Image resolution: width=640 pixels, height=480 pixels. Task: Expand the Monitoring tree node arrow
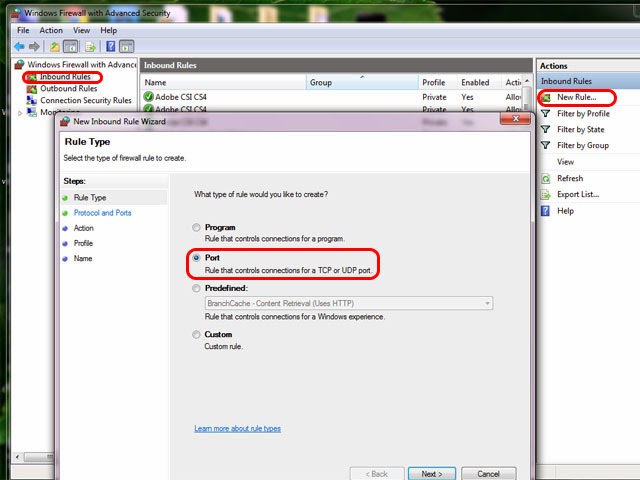pos(20,113)
